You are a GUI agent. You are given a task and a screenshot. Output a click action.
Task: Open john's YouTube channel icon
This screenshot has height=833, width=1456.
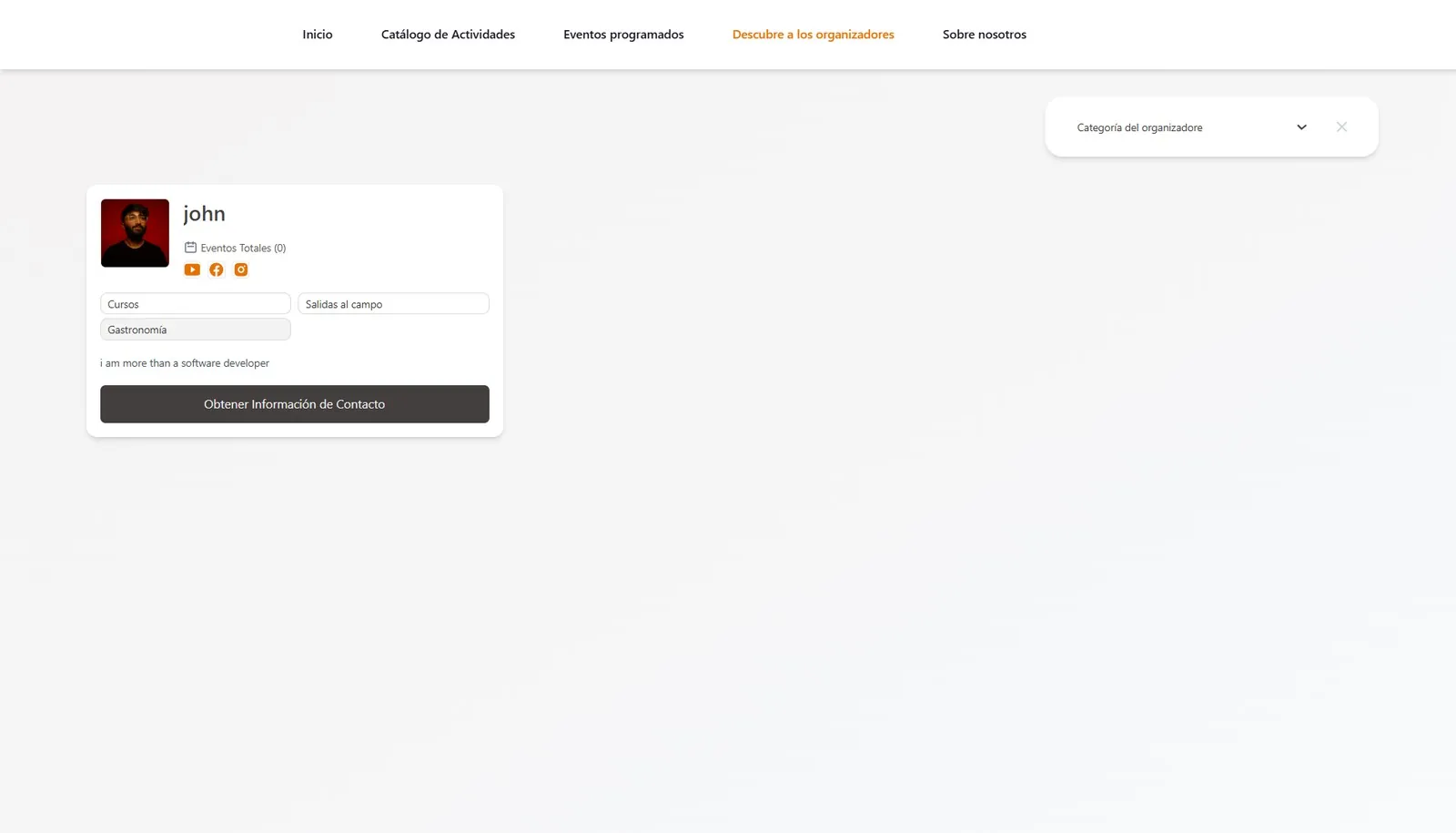pos(192,269)
